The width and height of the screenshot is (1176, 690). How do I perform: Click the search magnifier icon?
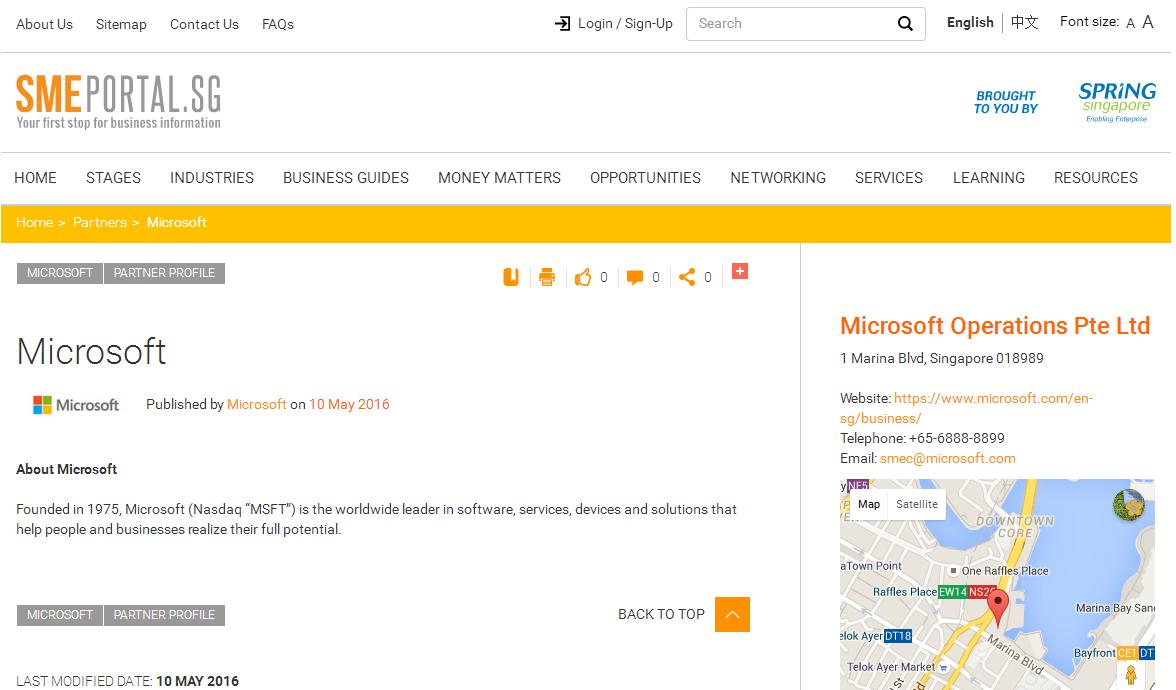tap(905, 24)
